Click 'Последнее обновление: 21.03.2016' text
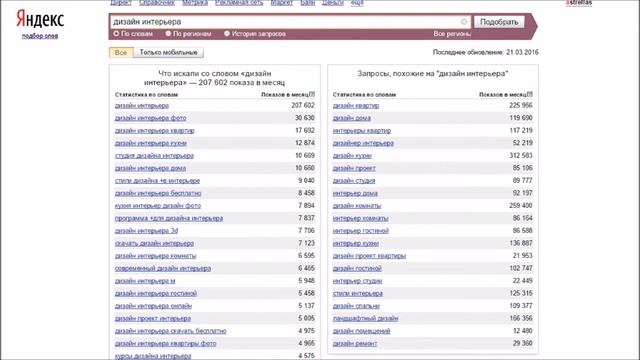640x360 pixels. pos(486,52)
